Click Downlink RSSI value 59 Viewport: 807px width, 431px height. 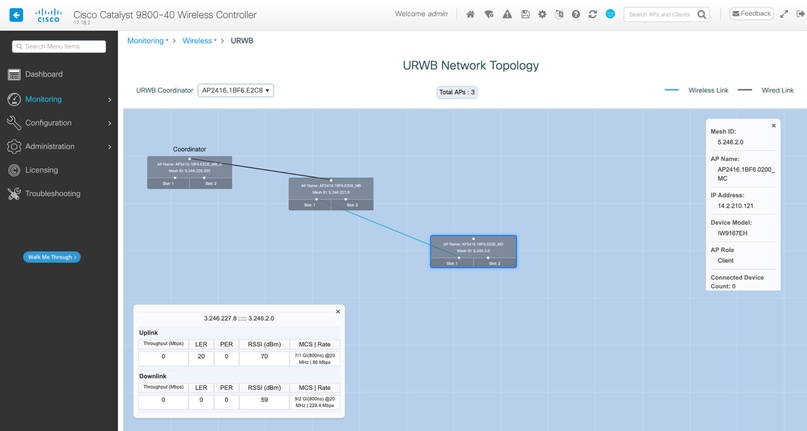[x=264, y=400]
